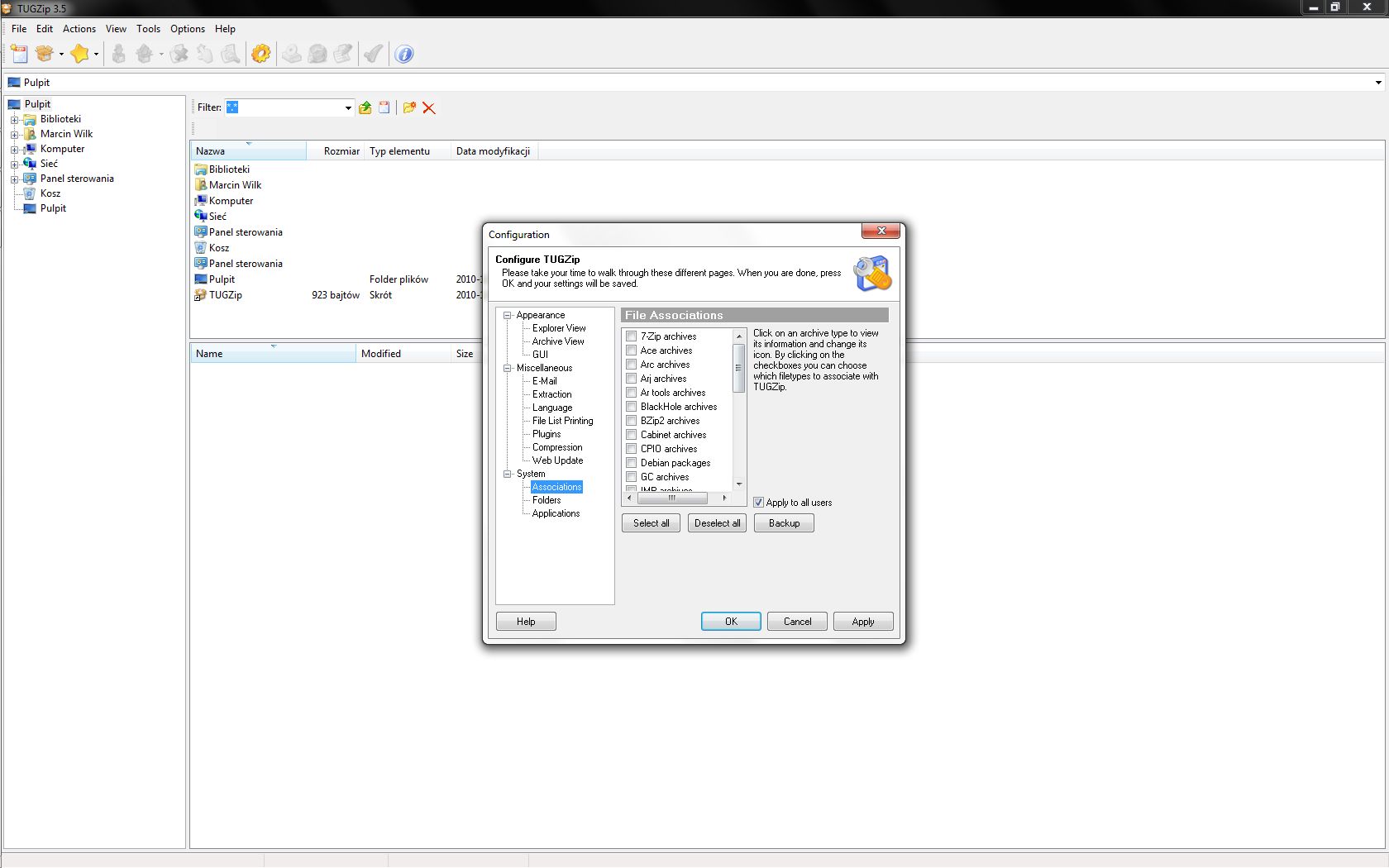The image size is (1389, 868).
Task: Collapse the Appearance tree node
Action: [508, 315]
